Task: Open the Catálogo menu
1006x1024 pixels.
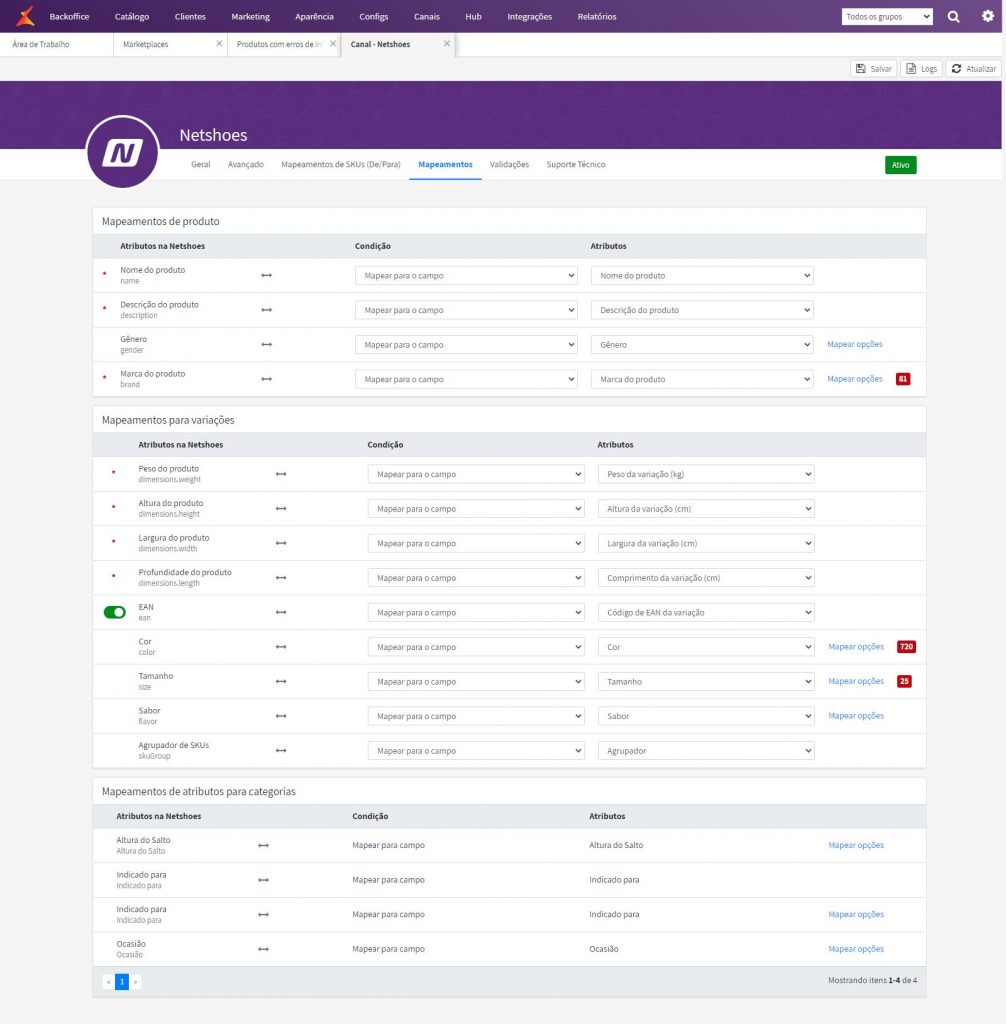Action: 132,16
